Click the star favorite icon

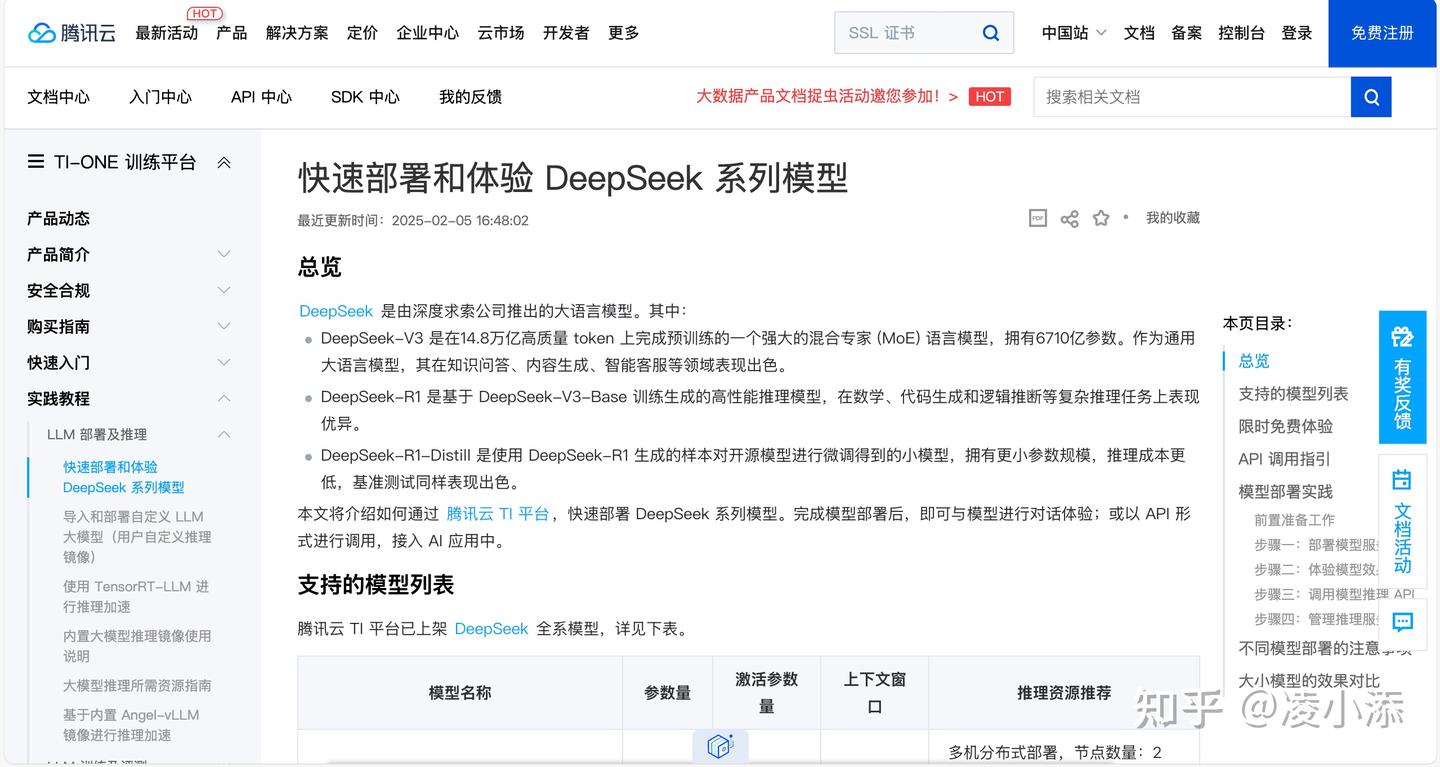[1101, 218]
